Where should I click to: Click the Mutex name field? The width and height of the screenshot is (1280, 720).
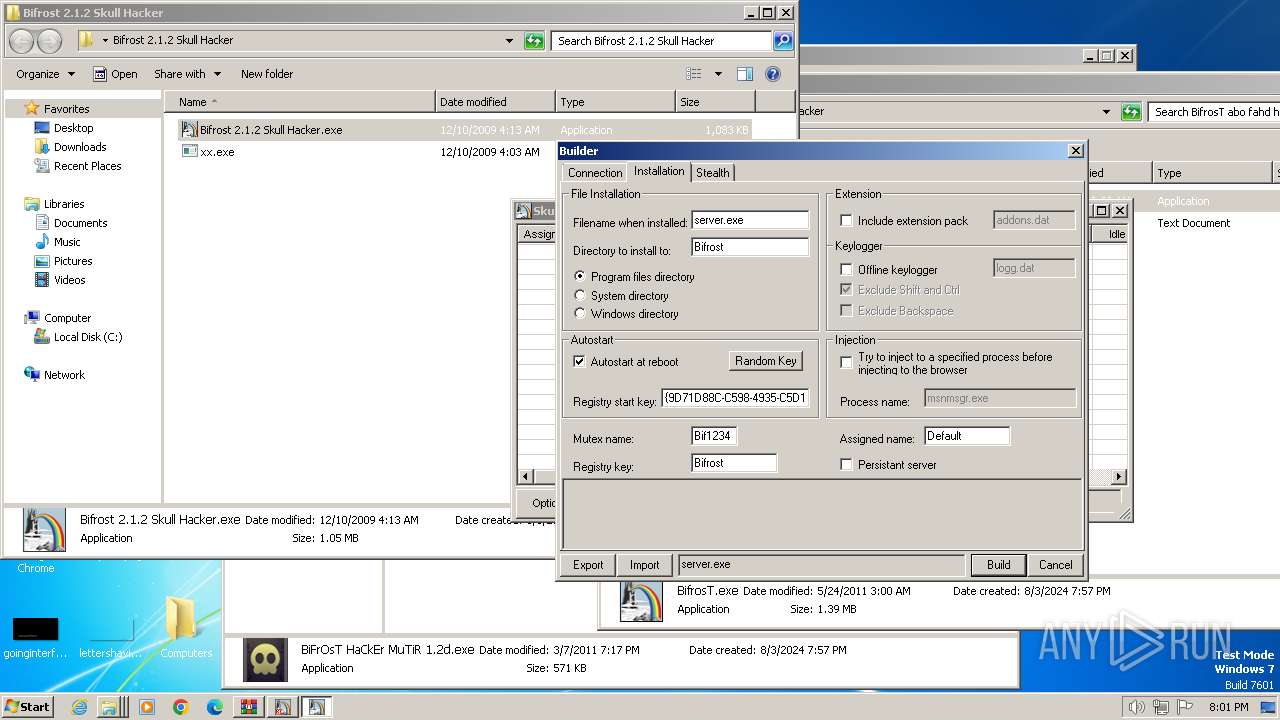[714, 436]
